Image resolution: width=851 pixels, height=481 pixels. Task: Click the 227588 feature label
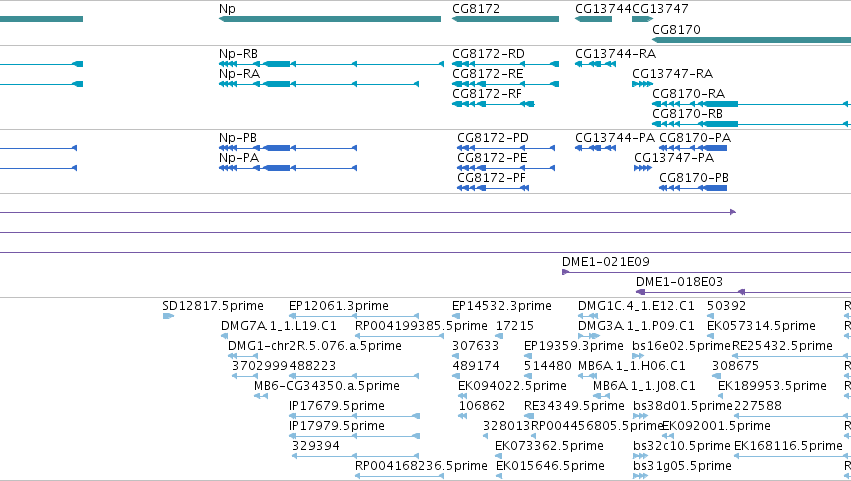(758, 407)
